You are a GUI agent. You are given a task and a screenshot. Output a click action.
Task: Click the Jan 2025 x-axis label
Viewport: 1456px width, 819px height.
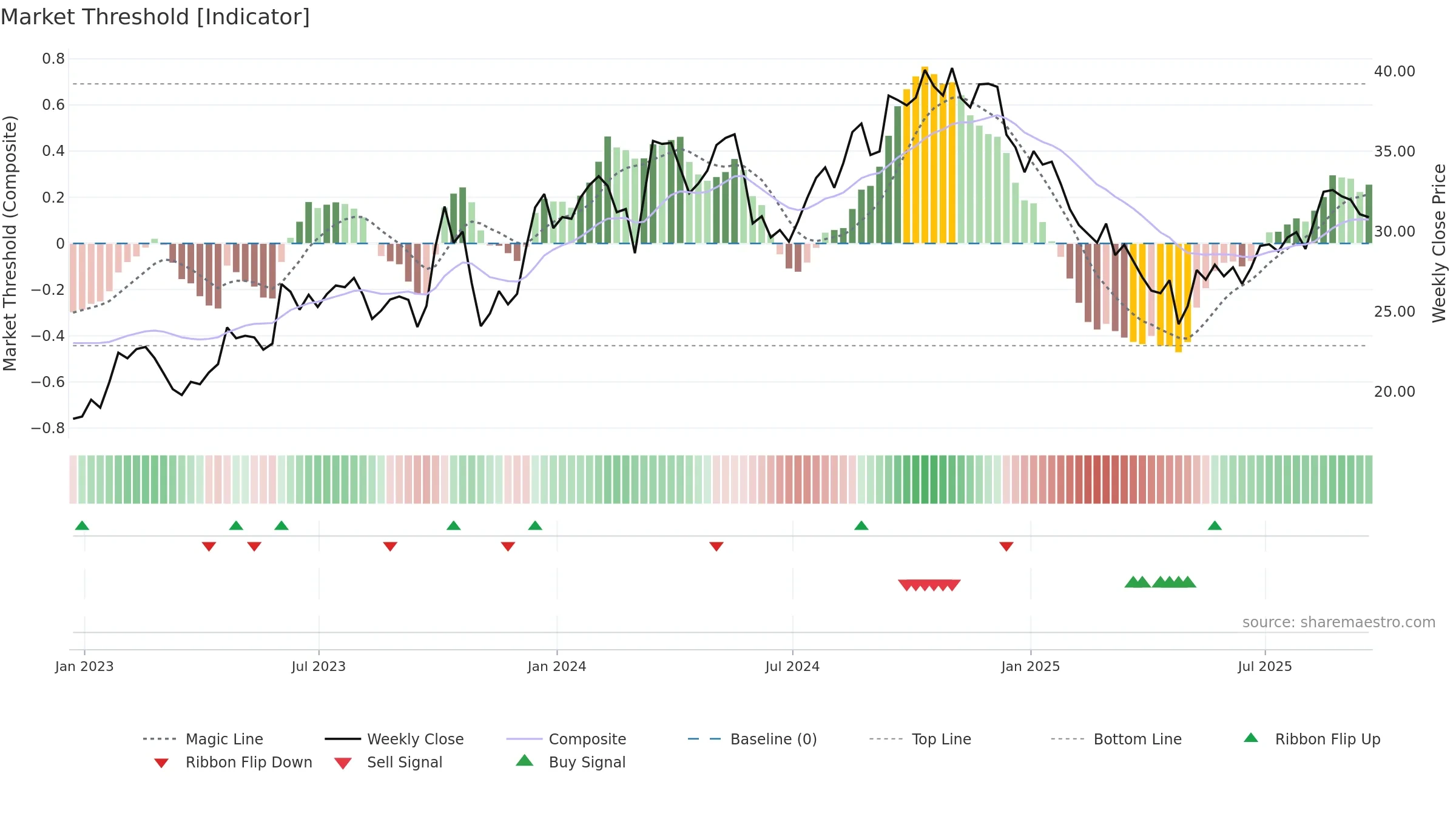click(1031, 666)
